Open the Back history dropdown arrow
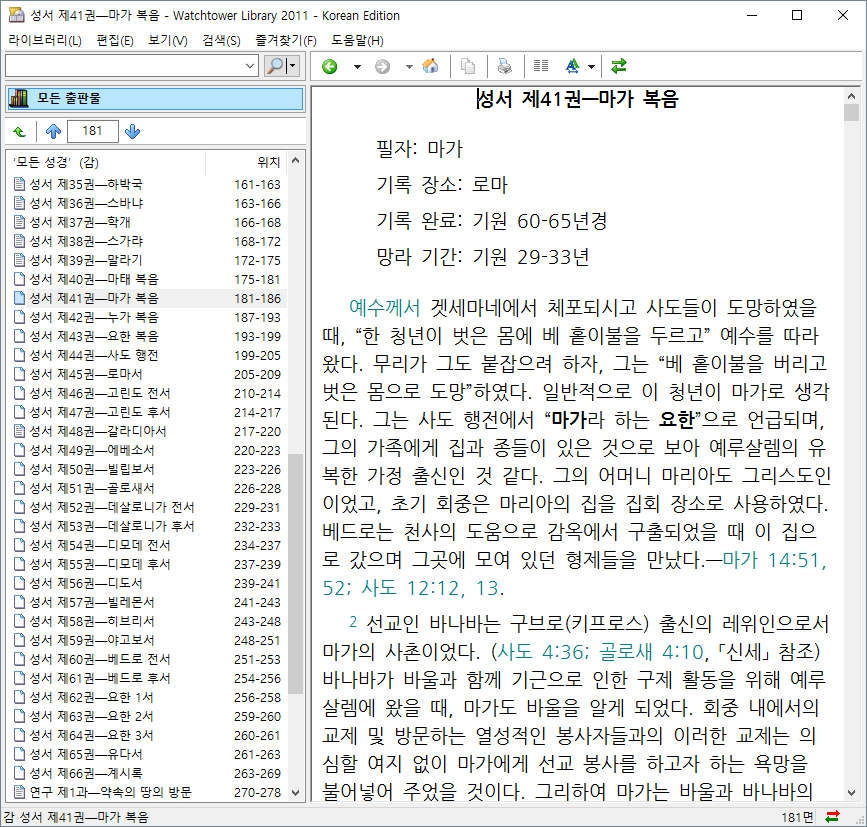The image size is (867, 827). pyautogui.click(x=357, y=67)
